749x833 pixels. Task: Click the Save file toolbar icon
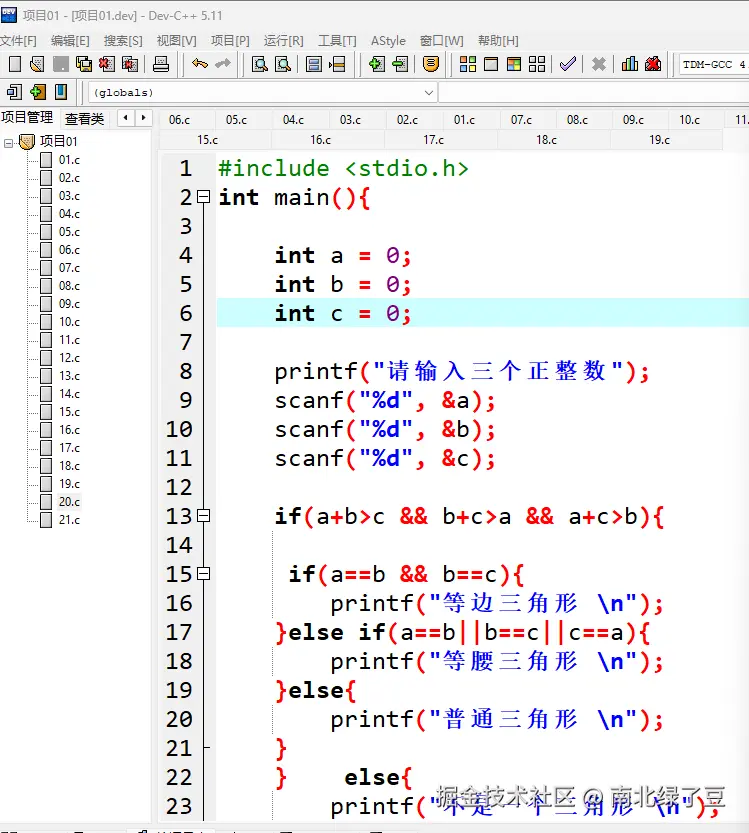(61, 64)
